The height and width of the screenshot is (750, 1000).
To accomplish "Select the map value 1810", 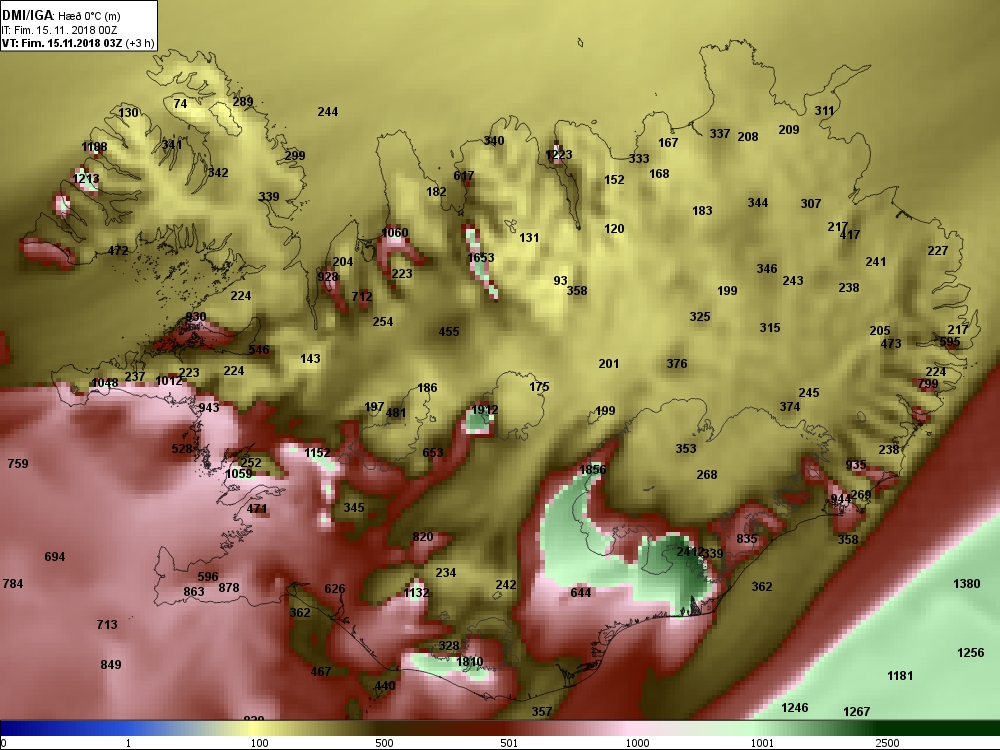I will click(x=469, y=662).
